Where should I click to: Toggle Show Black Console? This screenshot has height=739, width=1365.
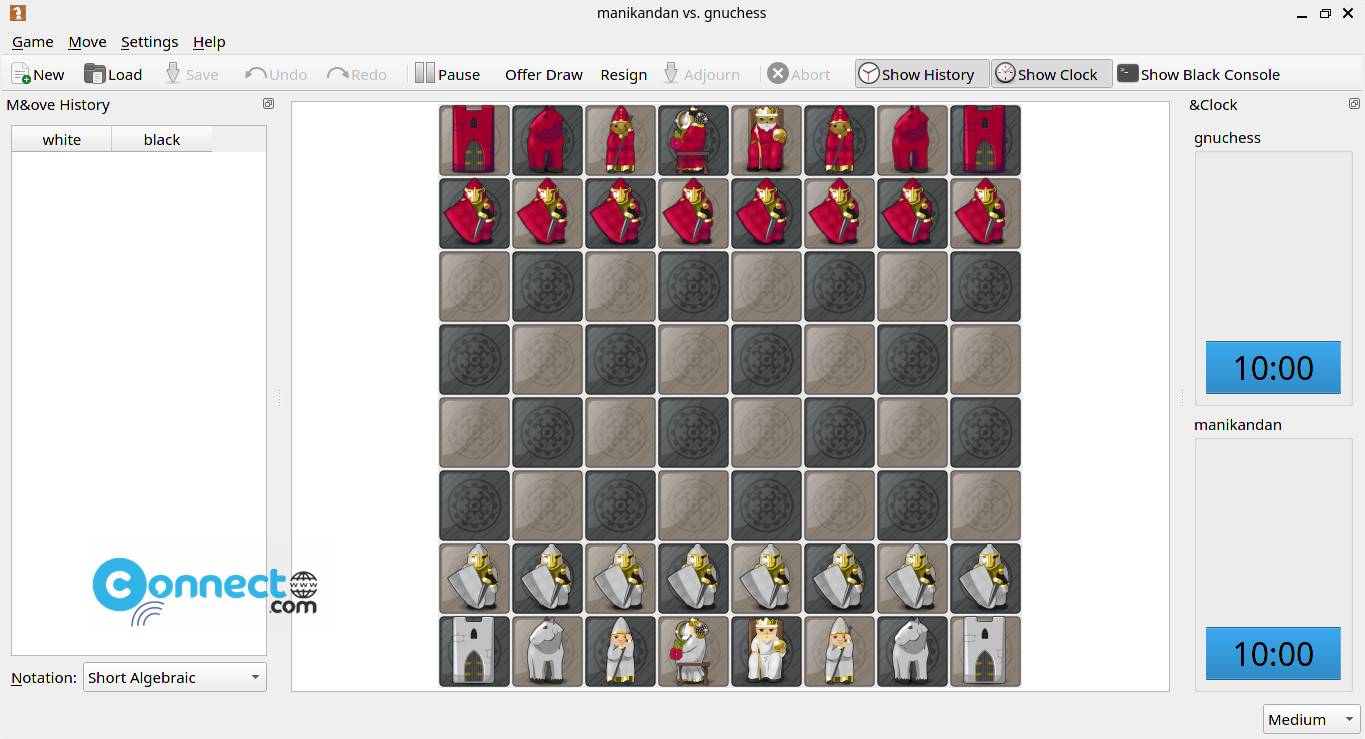[x=1198, y=74]
